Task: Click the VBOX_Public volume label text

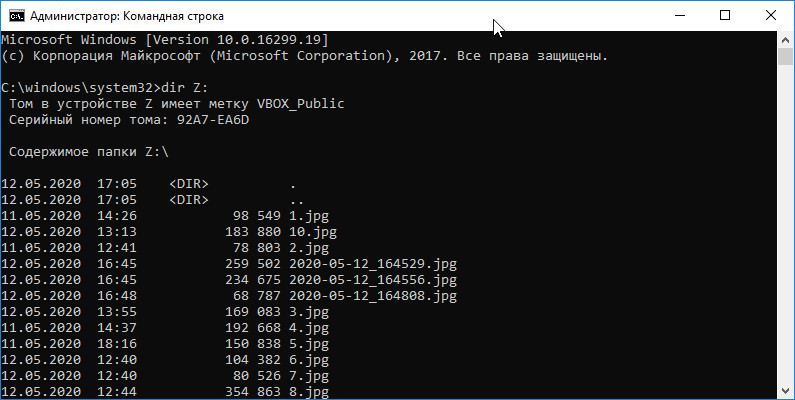Action: [301, 104]
